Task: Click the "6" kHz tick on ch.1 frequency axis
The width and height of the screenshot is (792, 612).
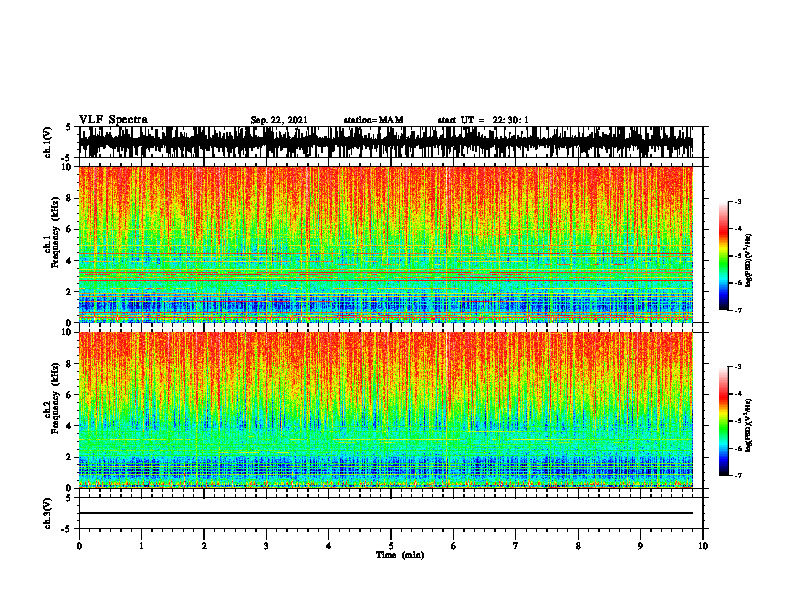Action: click(70, 230)
